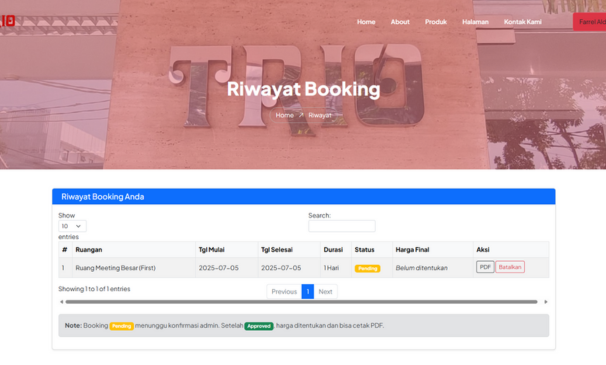Click the horizontal scrollbar track of the table

pos(301,302)
